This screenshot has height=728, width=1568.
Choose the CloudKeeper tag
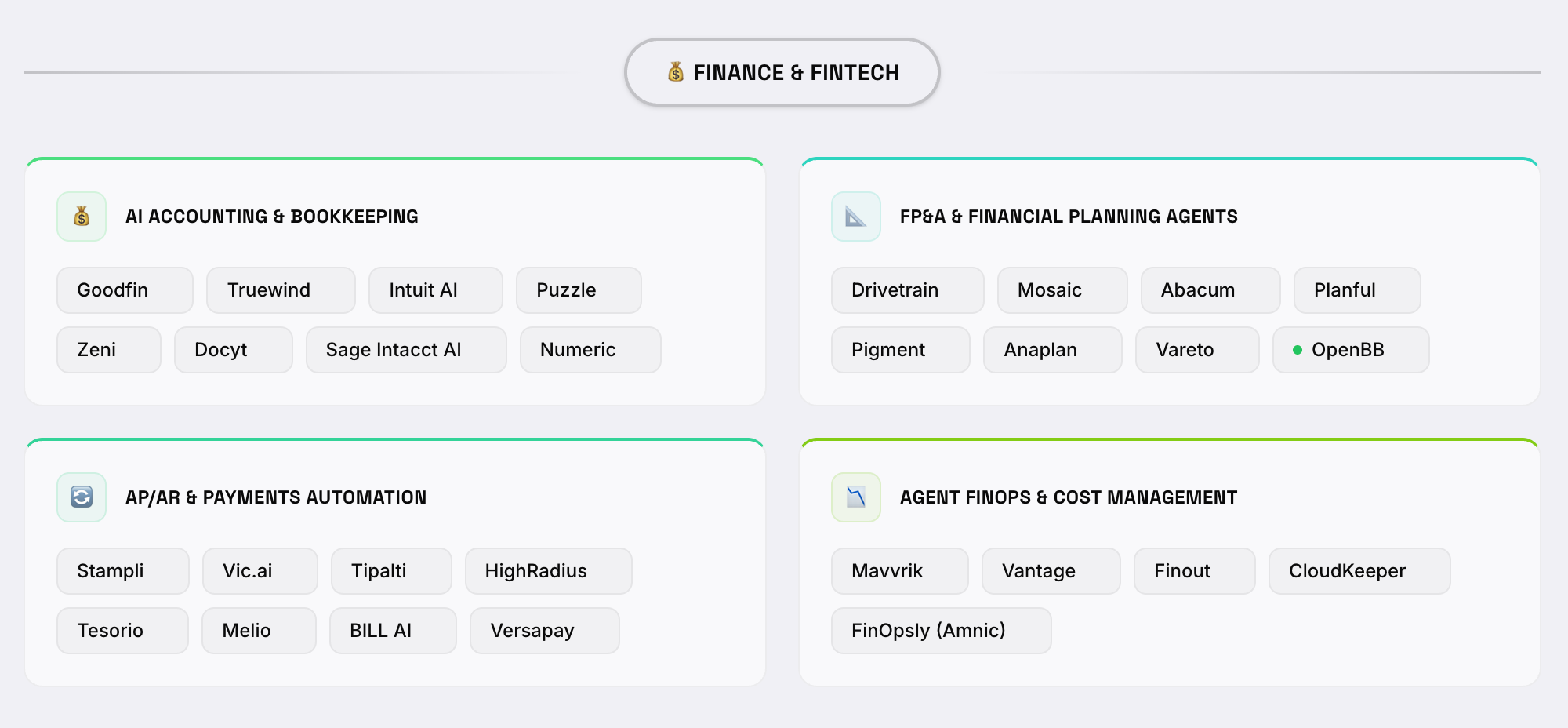coord(1359,571)
